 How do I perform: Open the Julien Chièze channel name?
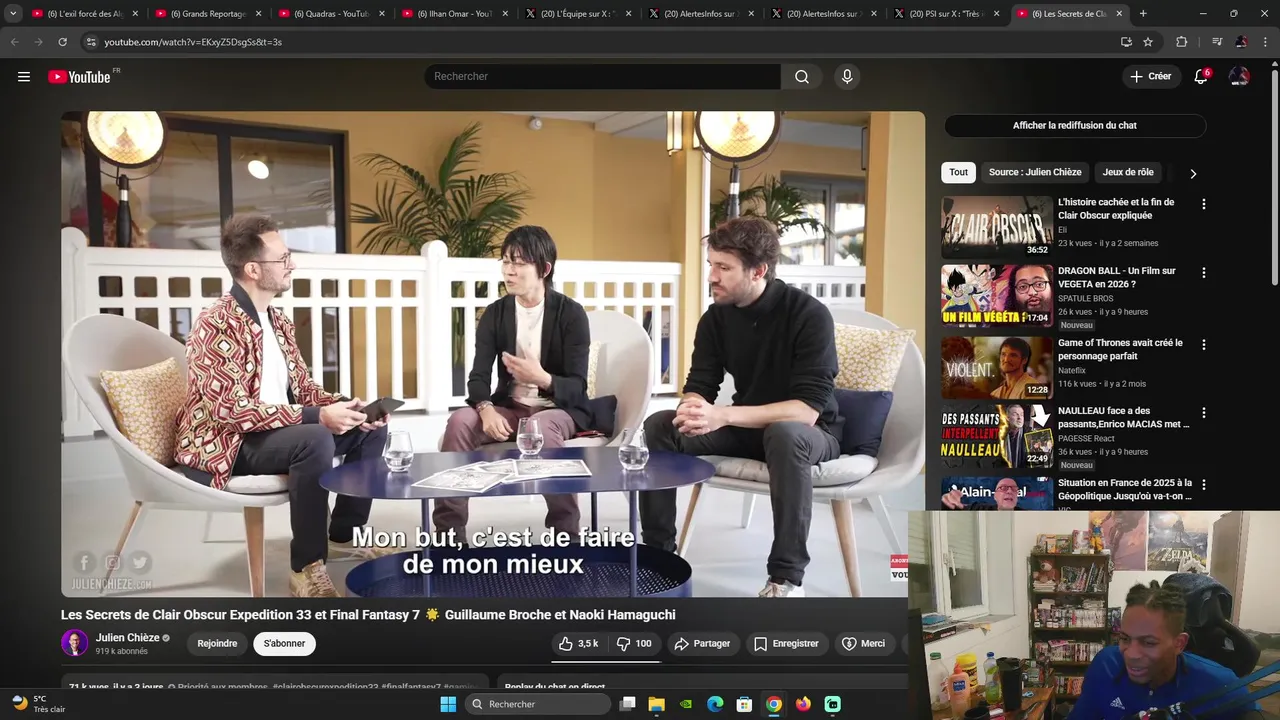[x=128, y=638]
